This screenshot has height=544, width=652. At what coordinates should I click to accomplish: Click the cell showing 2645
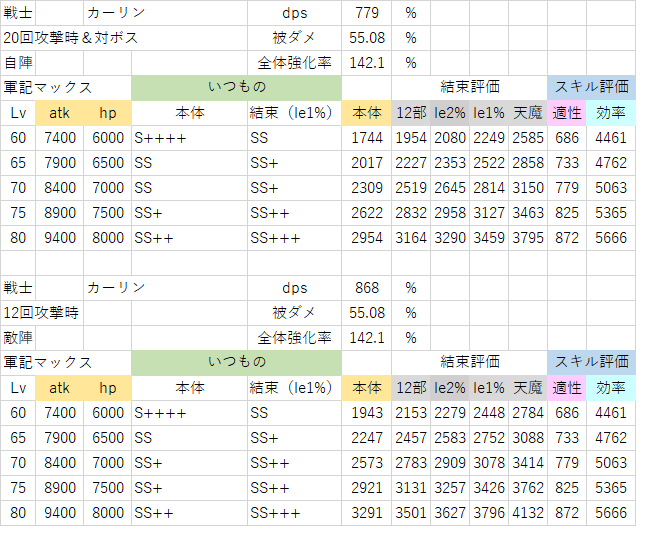(450, 188)
